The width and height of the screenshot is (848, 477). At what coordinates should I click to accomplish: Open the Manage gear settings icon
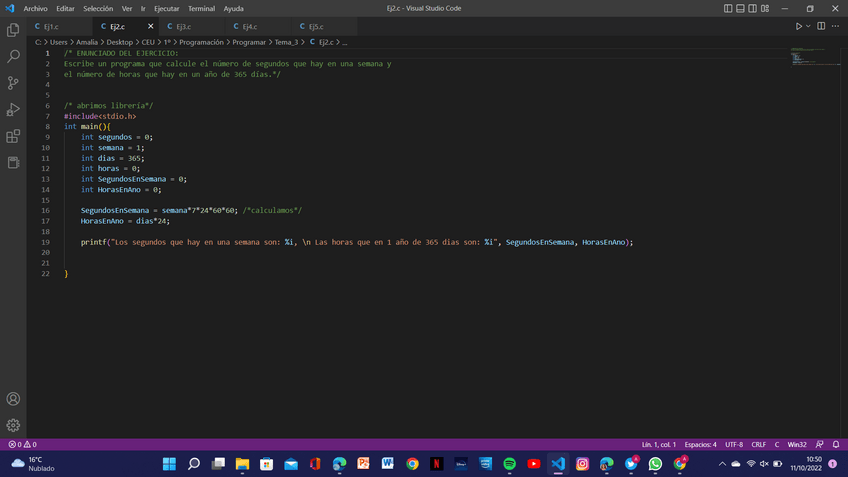13,426
